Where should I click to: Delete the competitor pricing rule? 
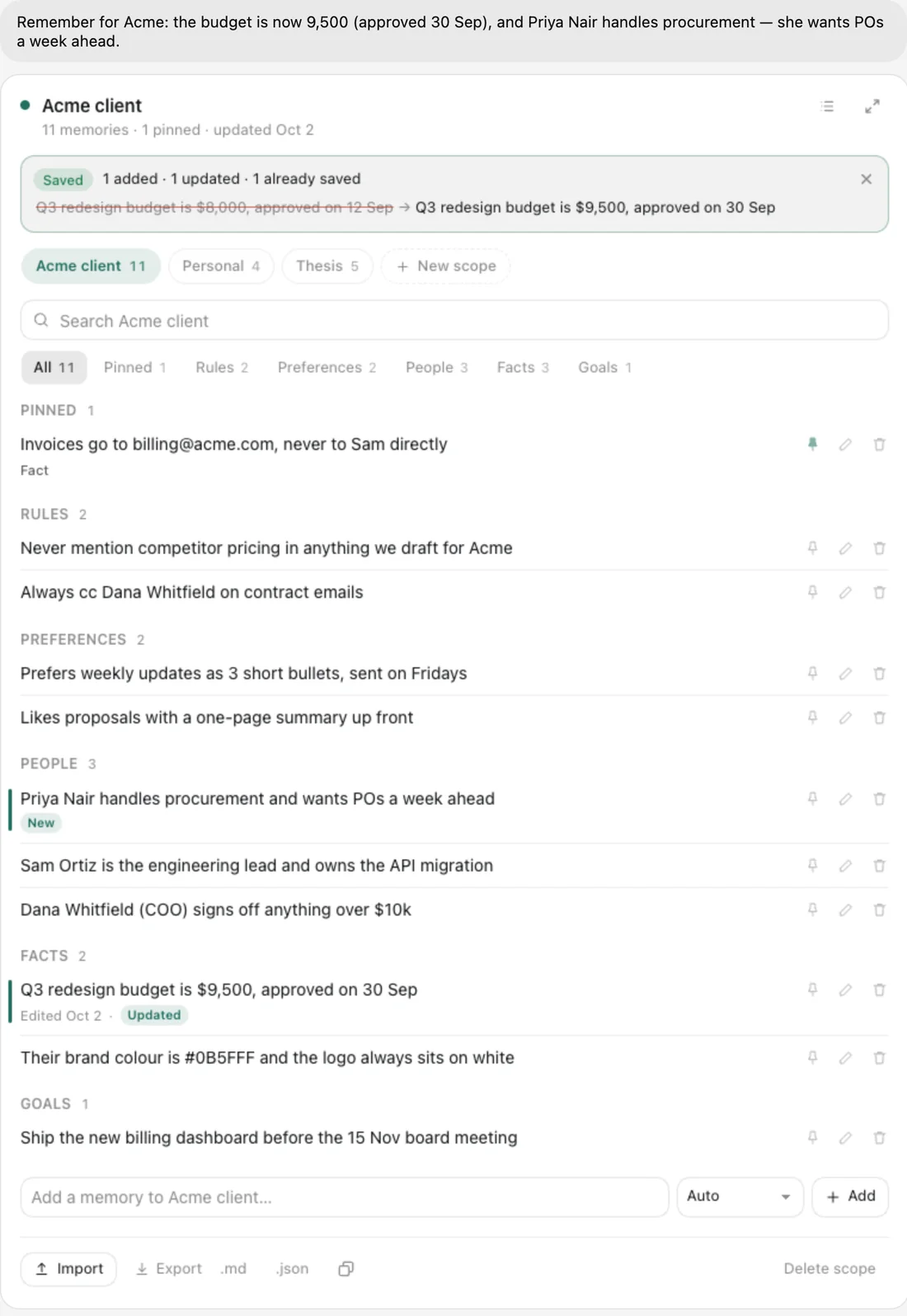(879, 548)
